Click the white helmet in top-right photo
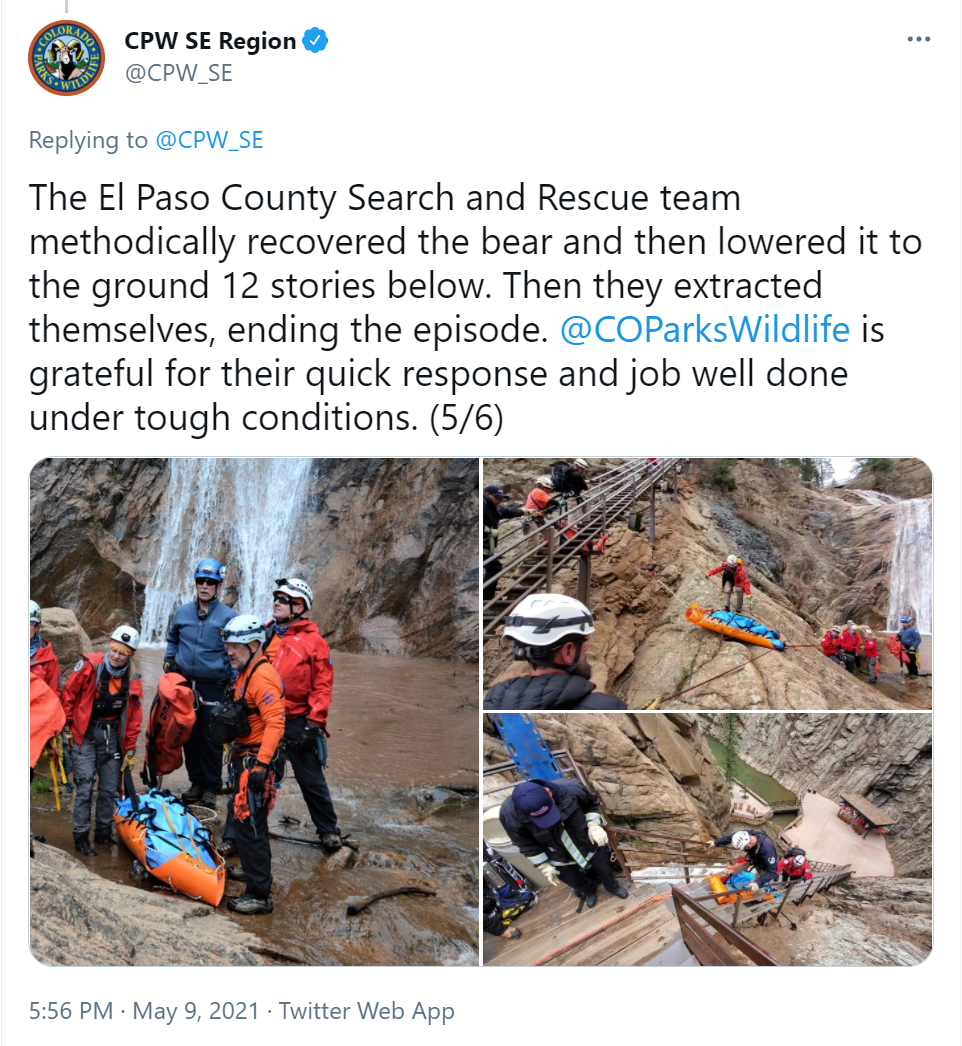The image size is (962, 1046). 549,619
